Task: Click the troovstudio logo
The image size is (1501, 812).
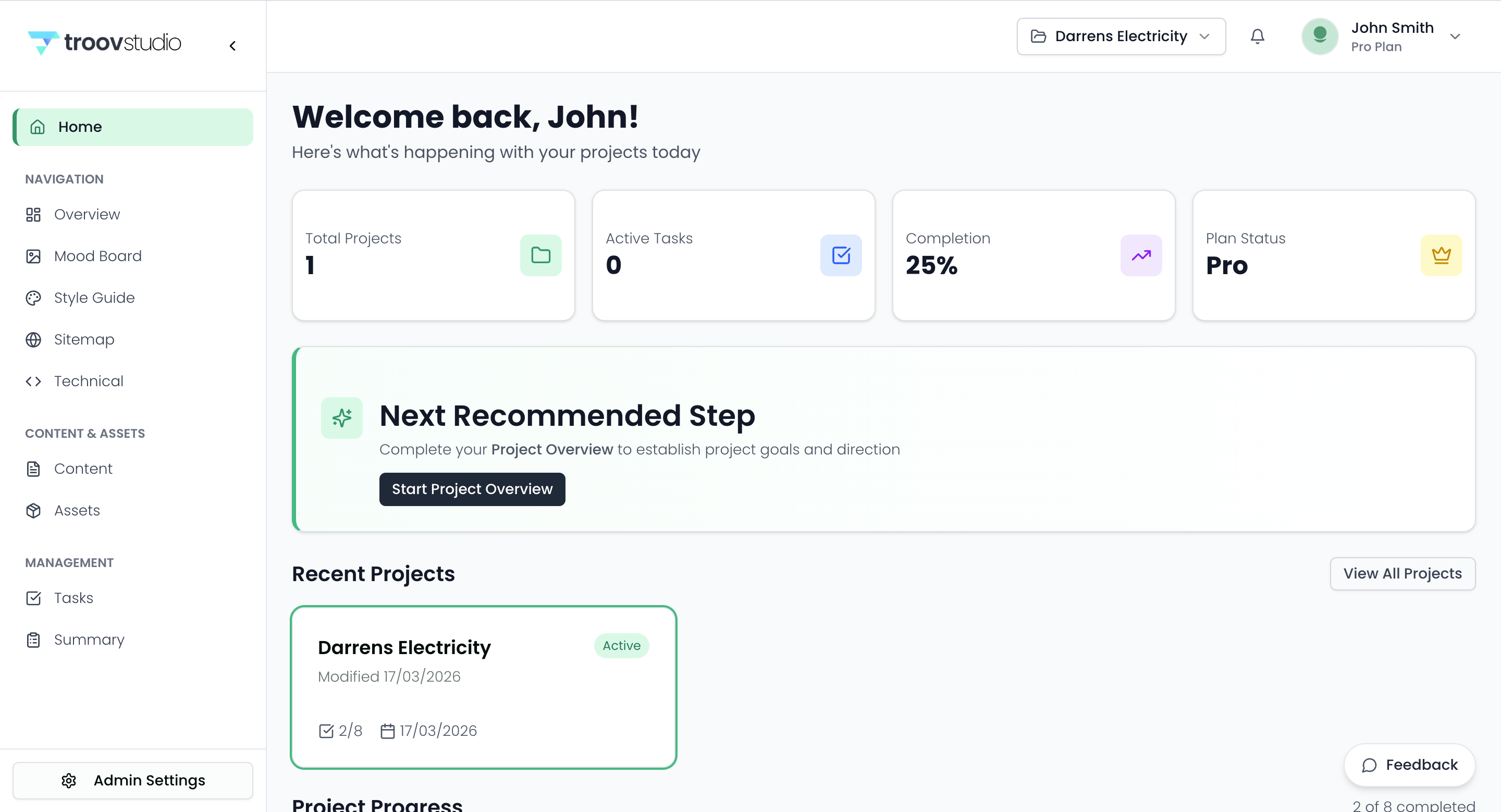Action: 105,43
